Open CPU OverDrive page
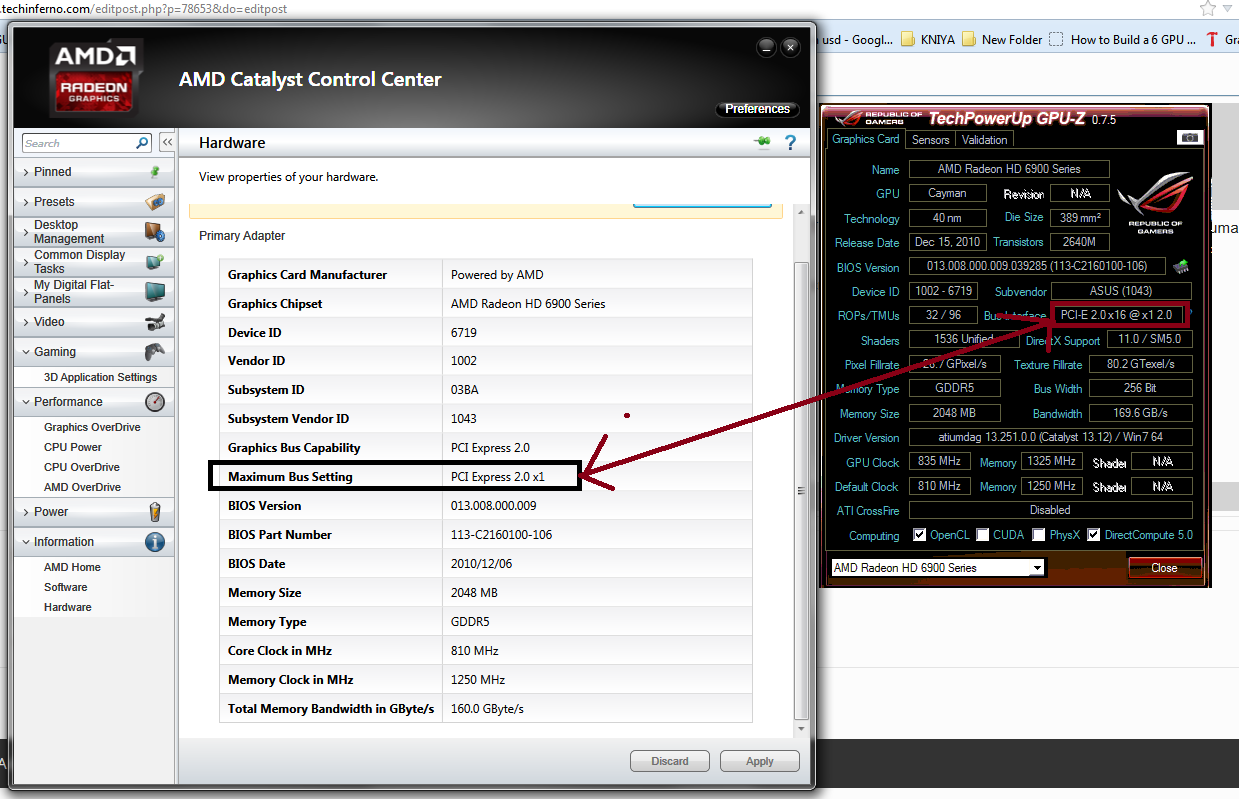This screenshot has width=1239, height=799. pos(82,467)
